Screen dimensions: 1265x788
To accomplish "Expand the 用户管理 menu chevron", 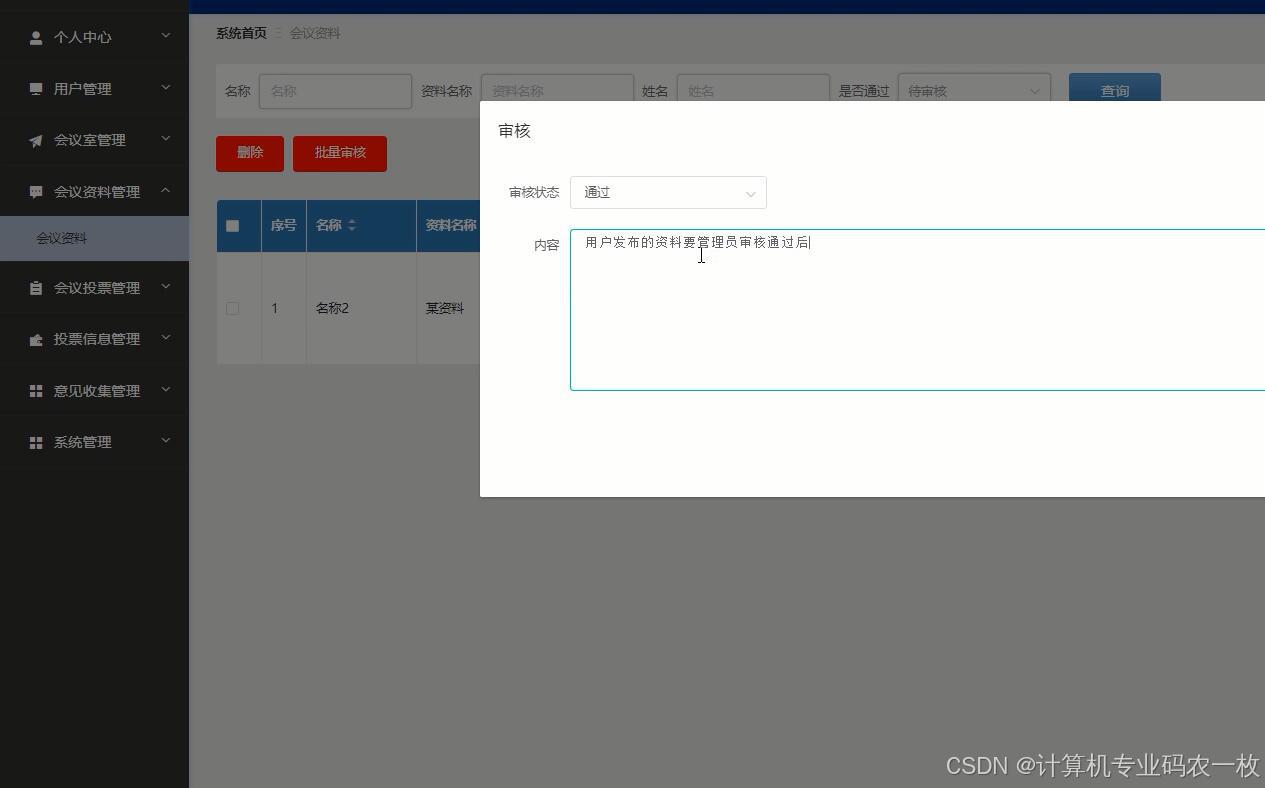I will click(166, 88).
